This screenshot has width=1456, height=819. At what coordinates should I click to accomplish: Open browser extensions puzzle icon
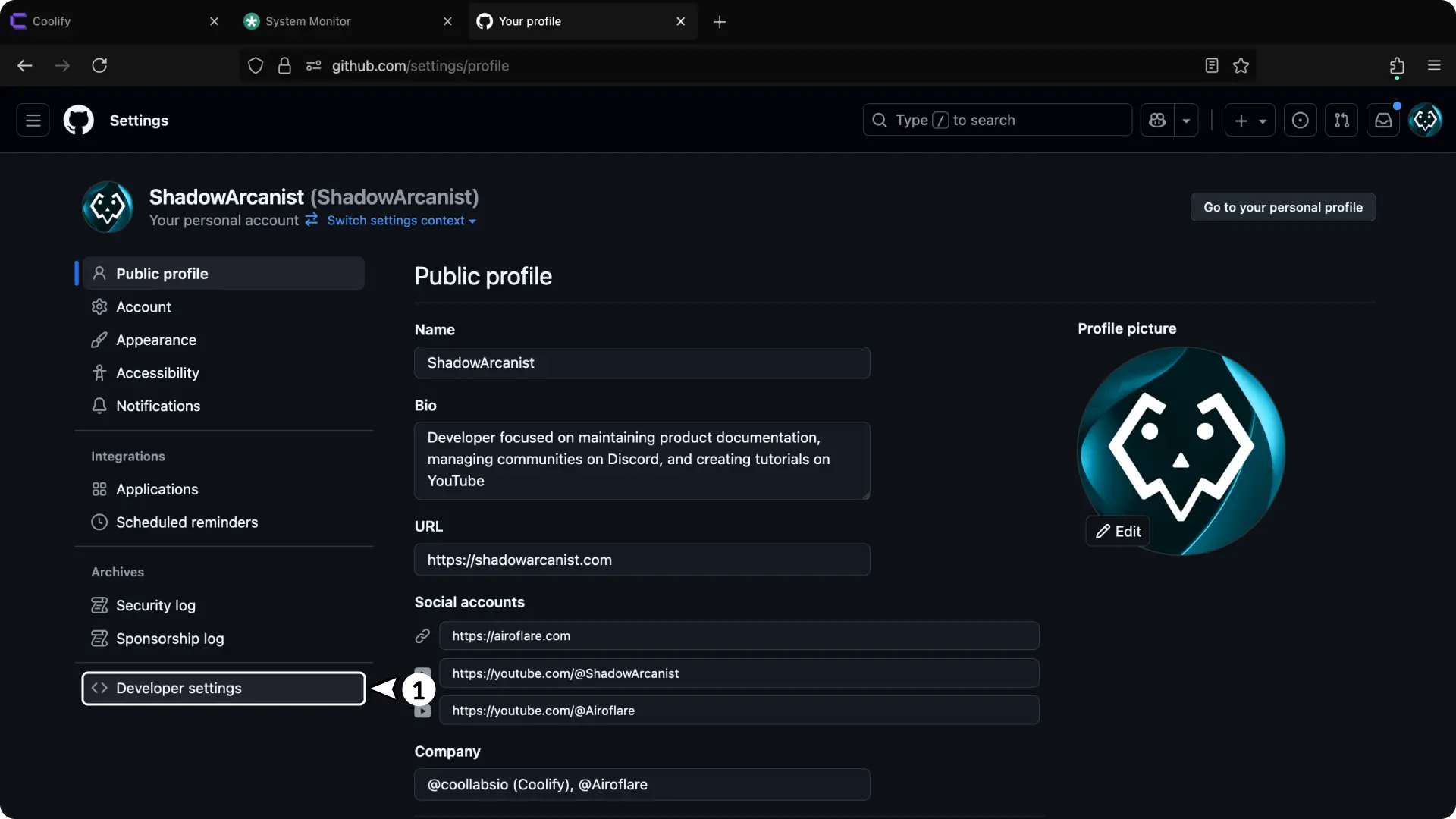click(1397, 66)
